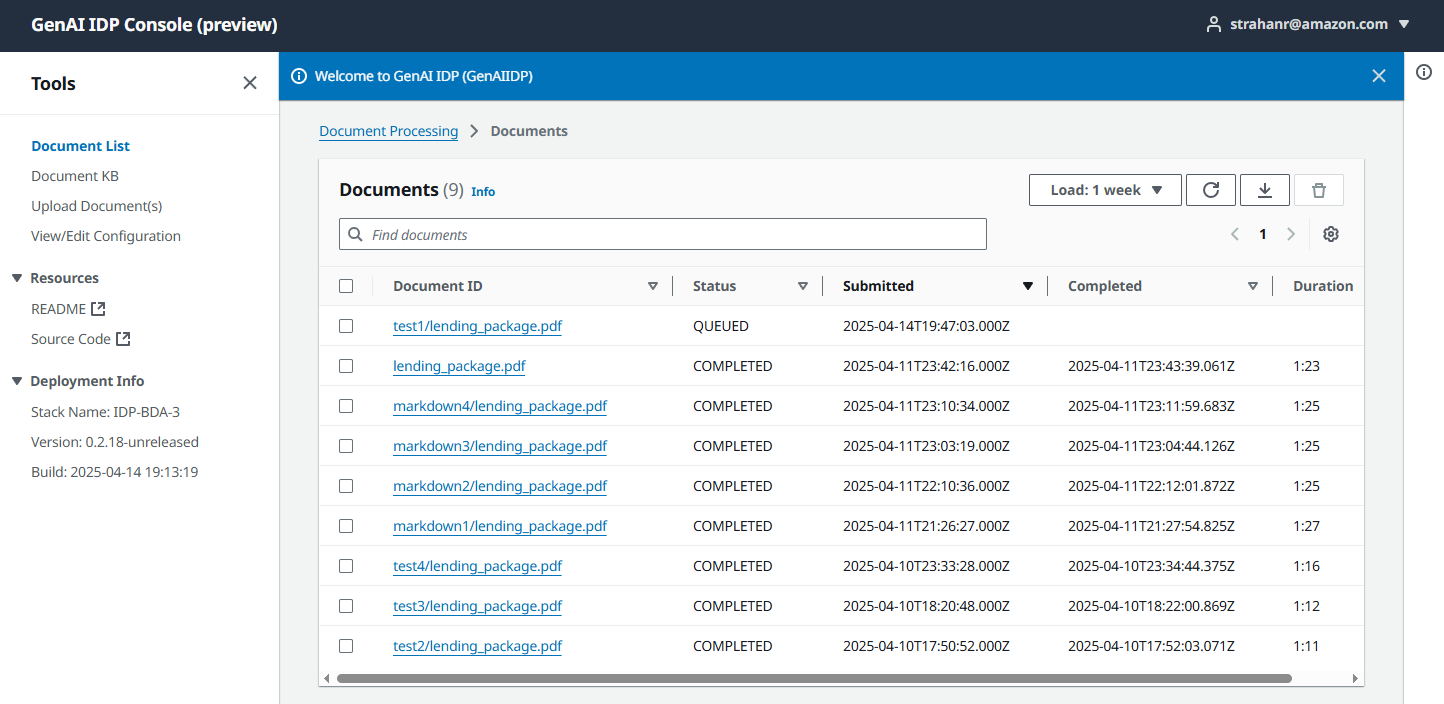Open the help panel info icon top right
This screenshot has height=704, width=1444.
point(1424,72)
